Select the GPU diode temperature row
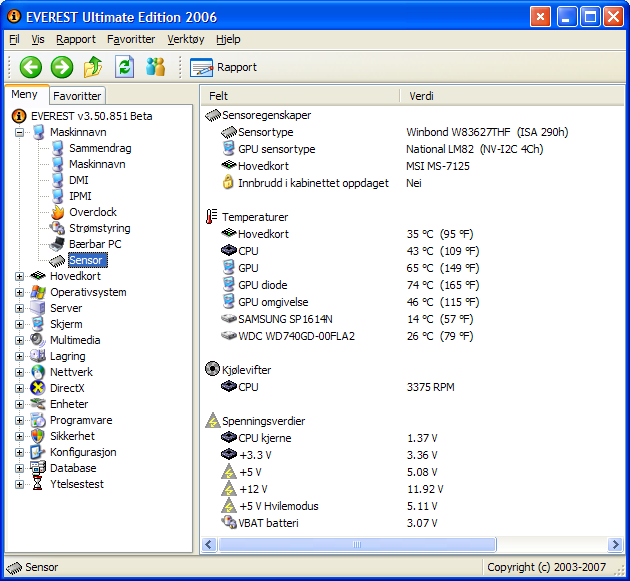 (412, 285)
